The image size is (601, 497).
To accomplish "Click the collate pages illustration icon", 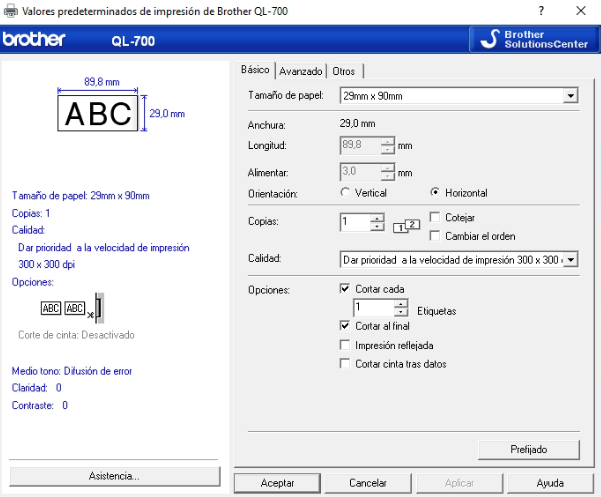I will [x=406, y=226].
